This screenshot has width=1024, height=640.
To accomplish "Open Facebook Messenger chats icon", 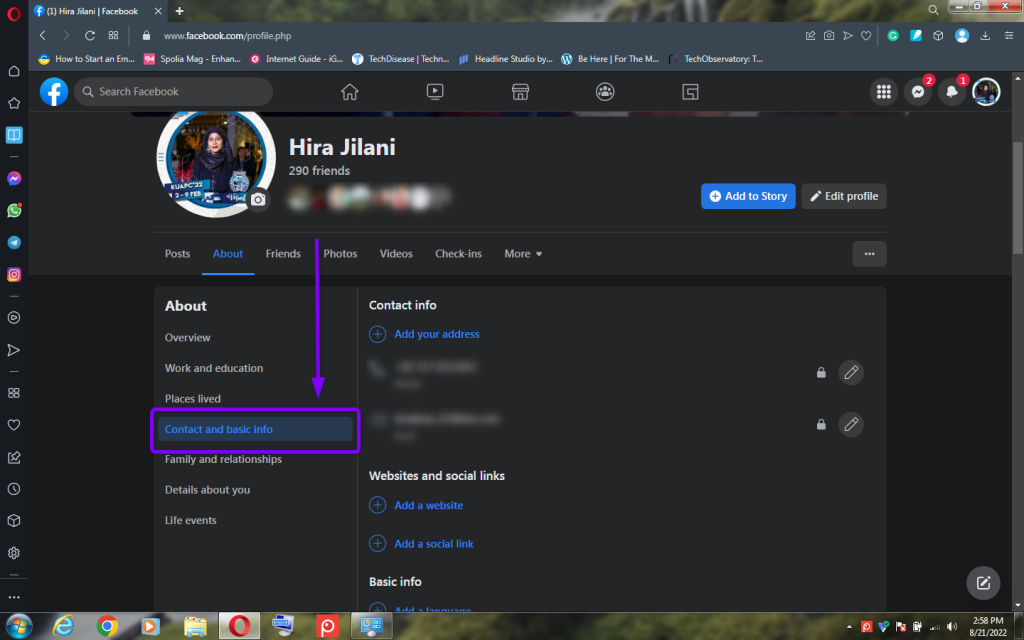I will click(x=917, y=92).
